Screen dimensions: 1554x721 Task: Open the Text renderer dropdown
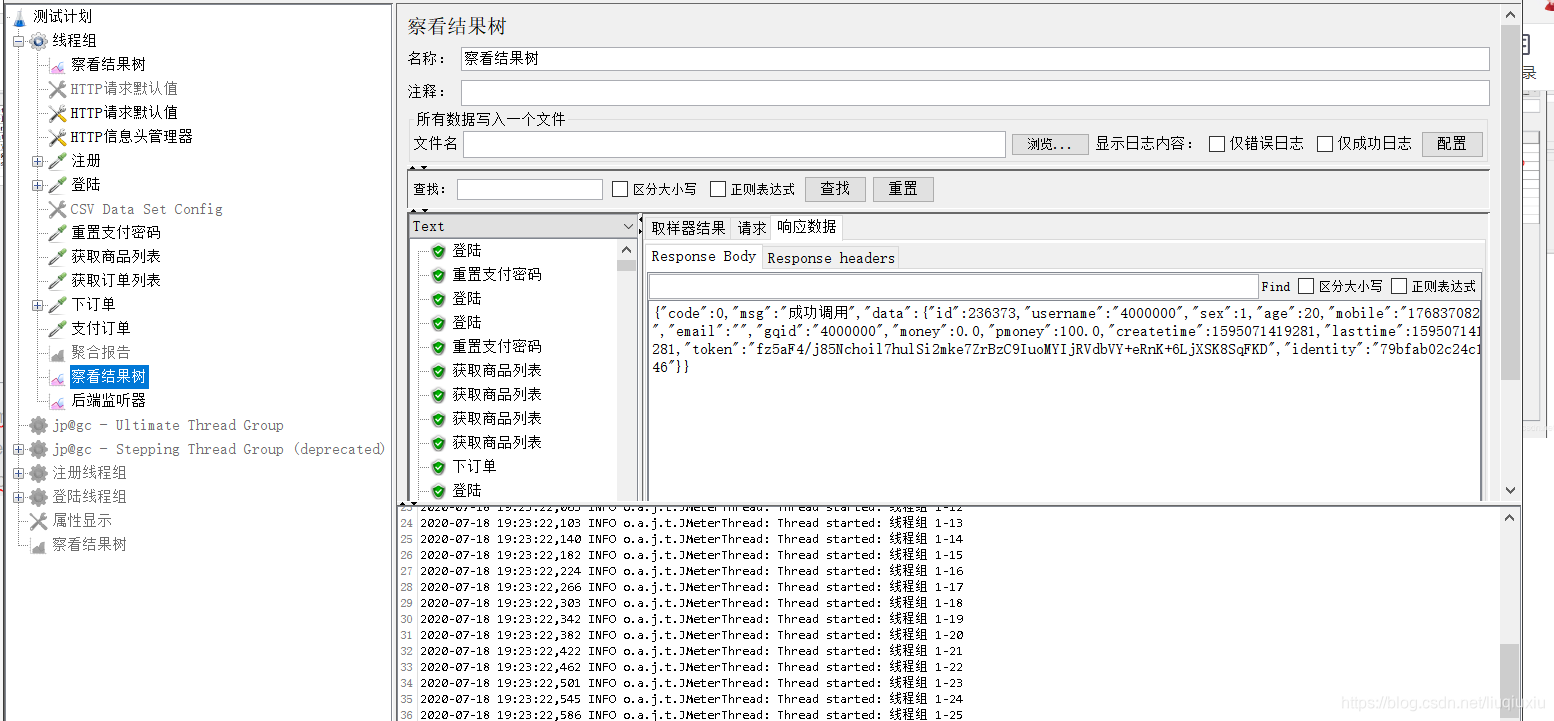(x=523, y=227)
